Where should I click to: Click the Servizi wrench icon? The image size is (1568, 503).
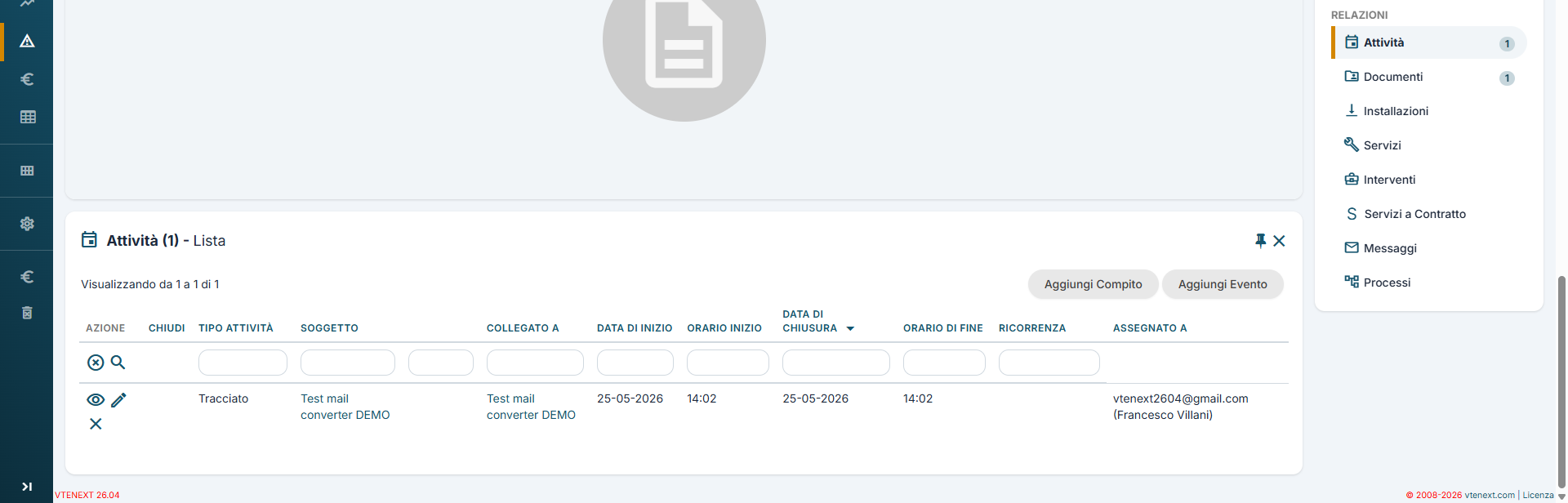click(1352, 145)
